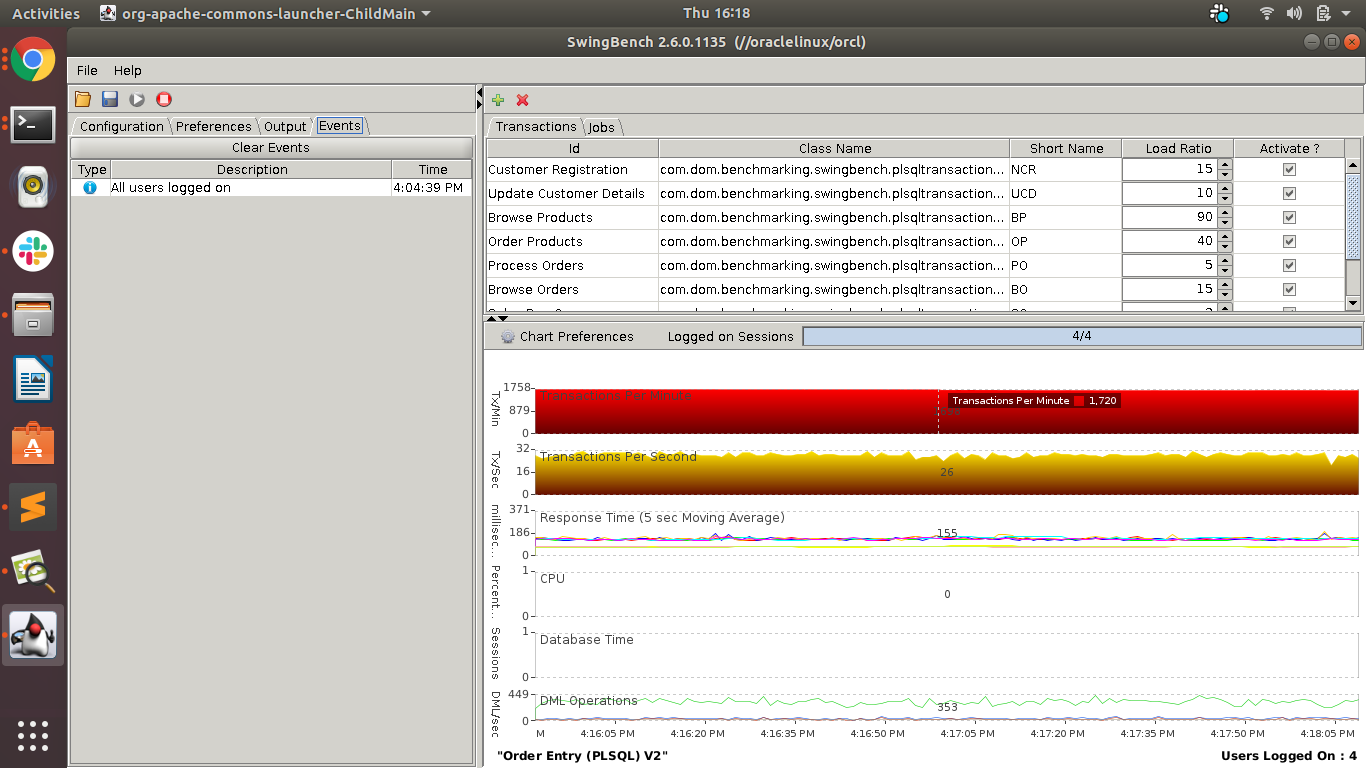The image size is (1366, 768).
Task: Click Load Ratio field showing 40
Action: [x=1170, y=242]
